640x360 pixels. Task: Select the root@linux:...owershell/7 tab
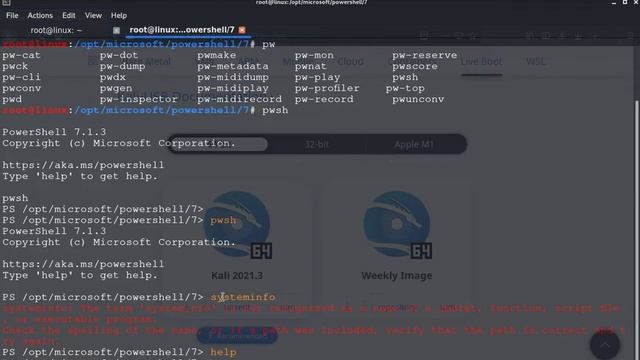click(182, 30)
